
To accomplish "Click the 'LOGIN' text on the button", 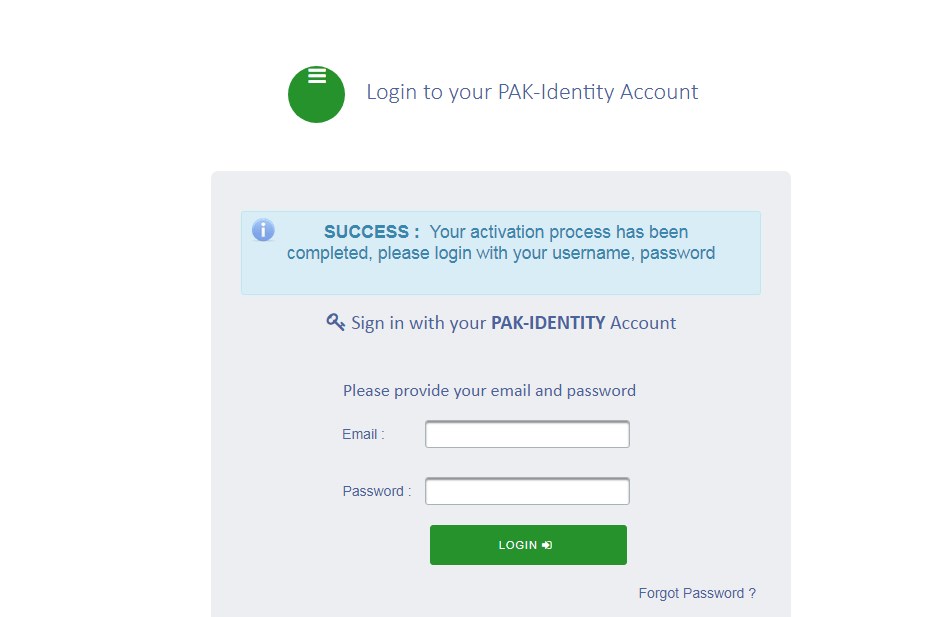I will [x=518, y=545].
